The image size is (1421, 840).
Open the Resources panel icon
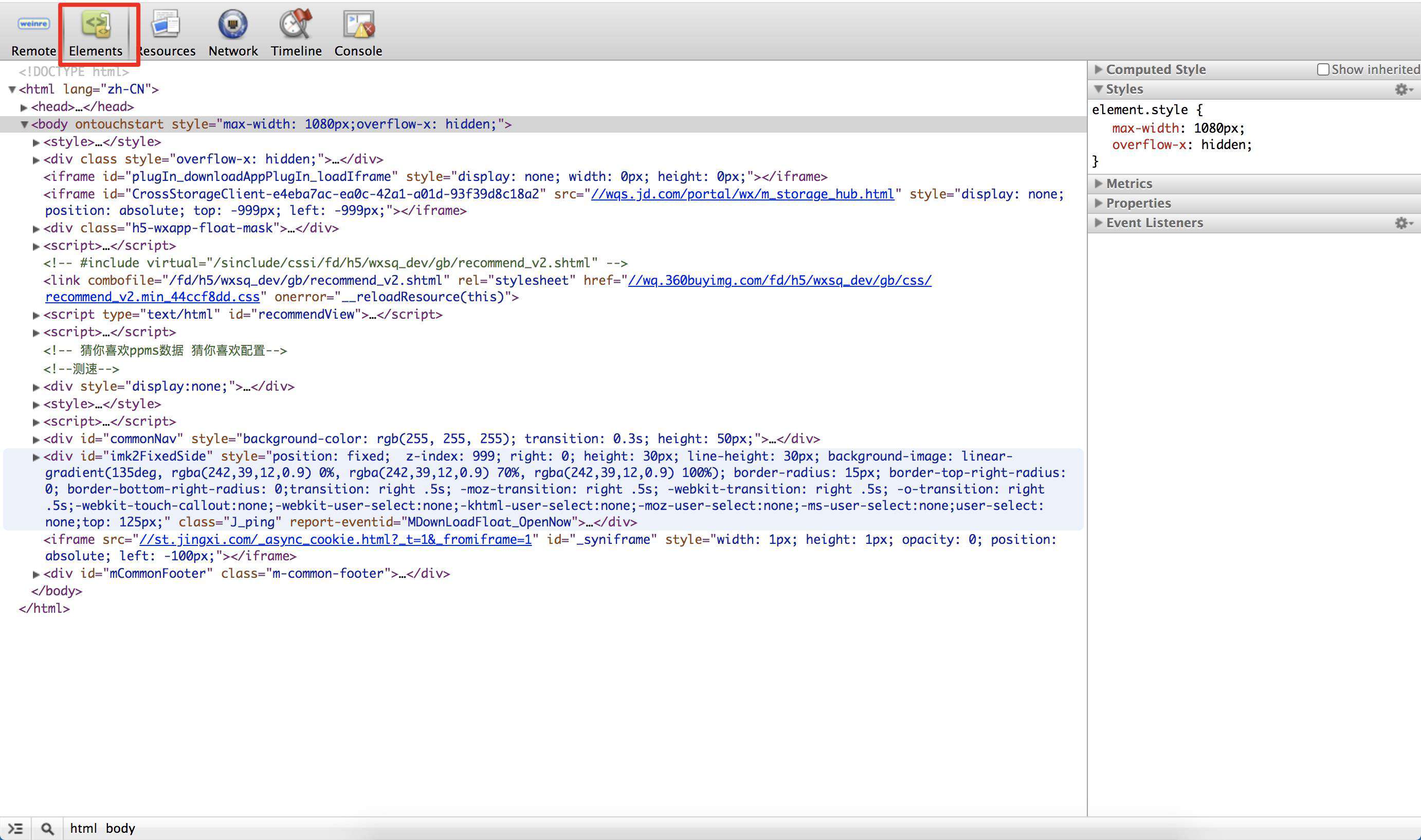165,24
